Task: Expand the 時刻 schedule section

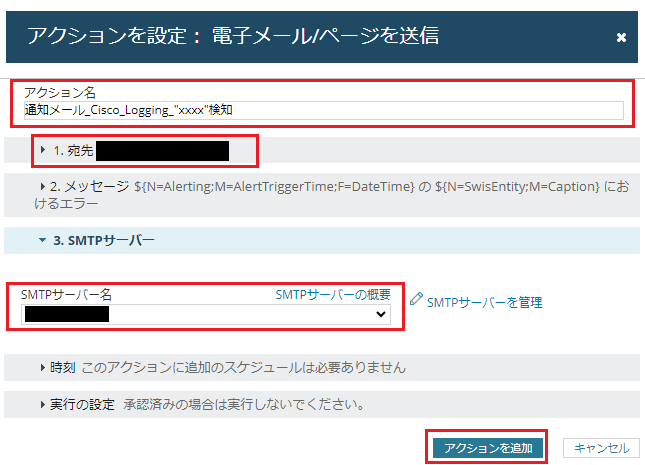Action: 322,367
